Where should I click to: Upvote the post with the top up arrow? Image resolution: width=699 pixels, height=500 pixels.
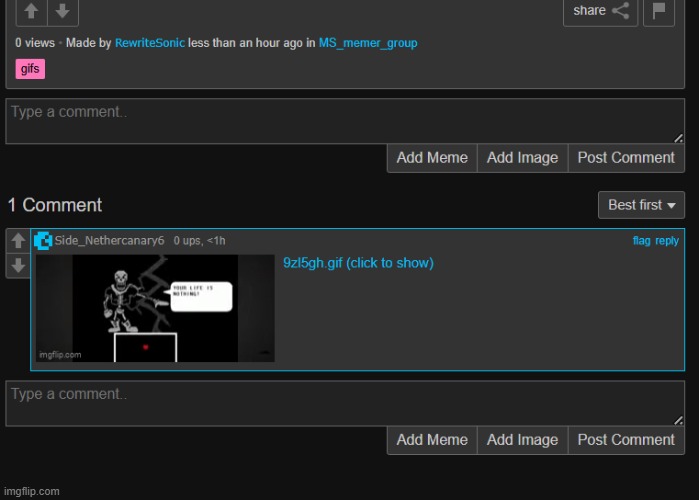[x=31, y=11]
